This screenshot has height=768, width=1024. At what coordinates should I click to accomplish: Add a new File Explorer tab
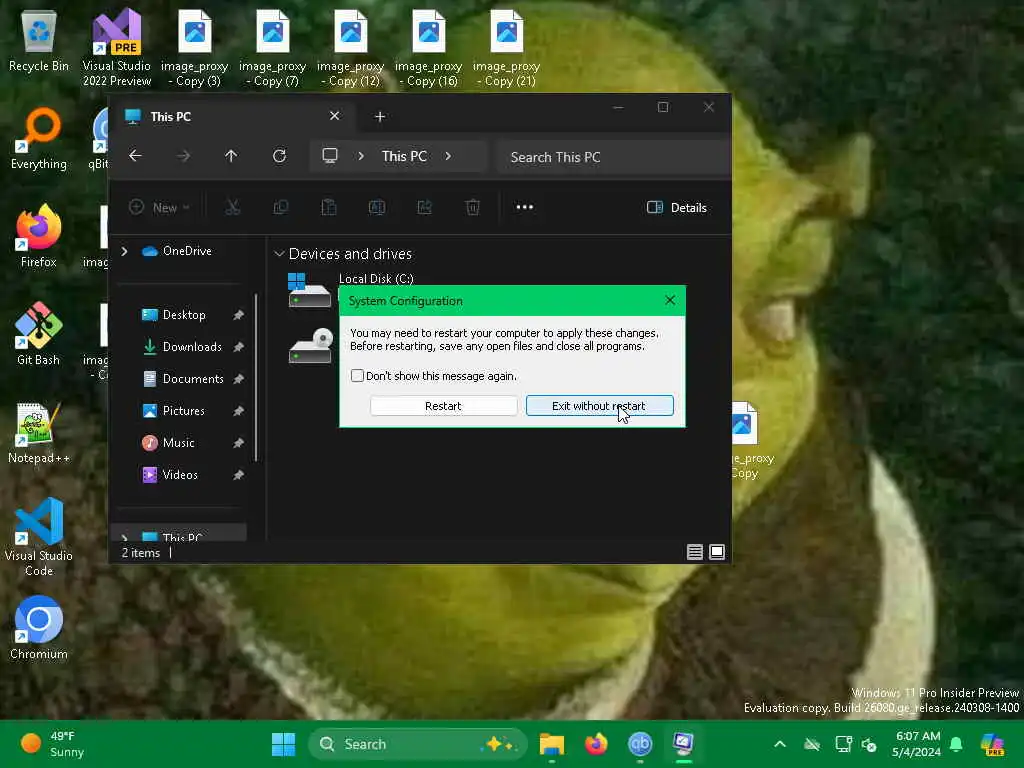[x=380, y=116]
